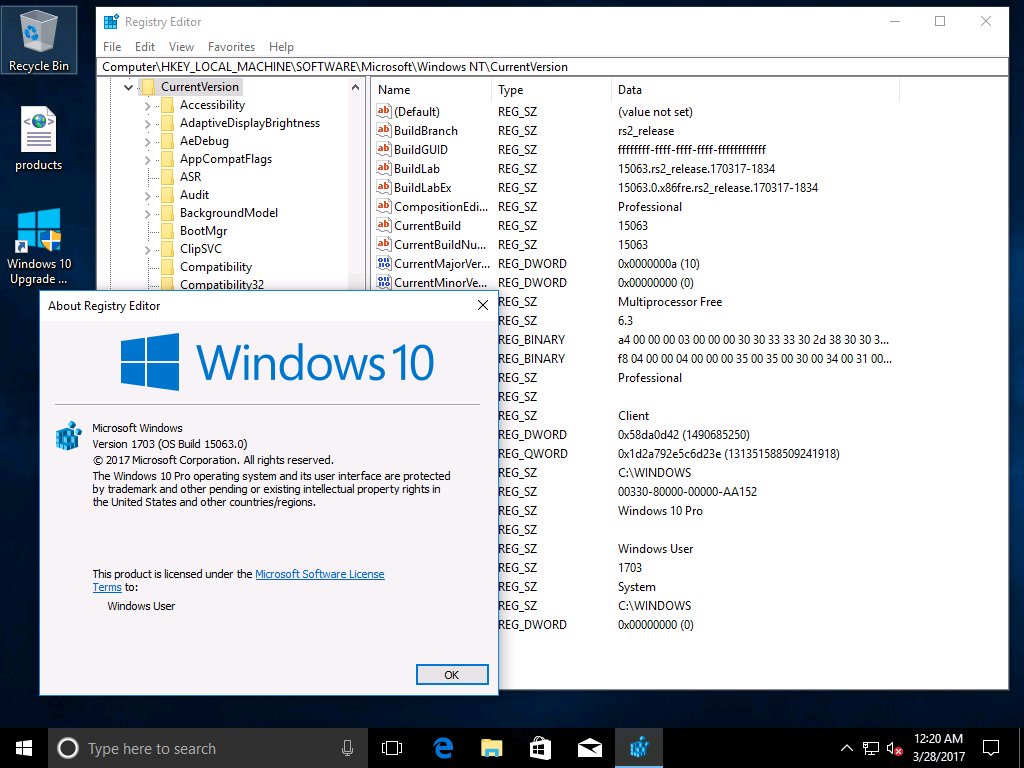The image size is (1024, 768).
Task: Launch Microsoft Edge from taskbar
Action: coord(443,748)
